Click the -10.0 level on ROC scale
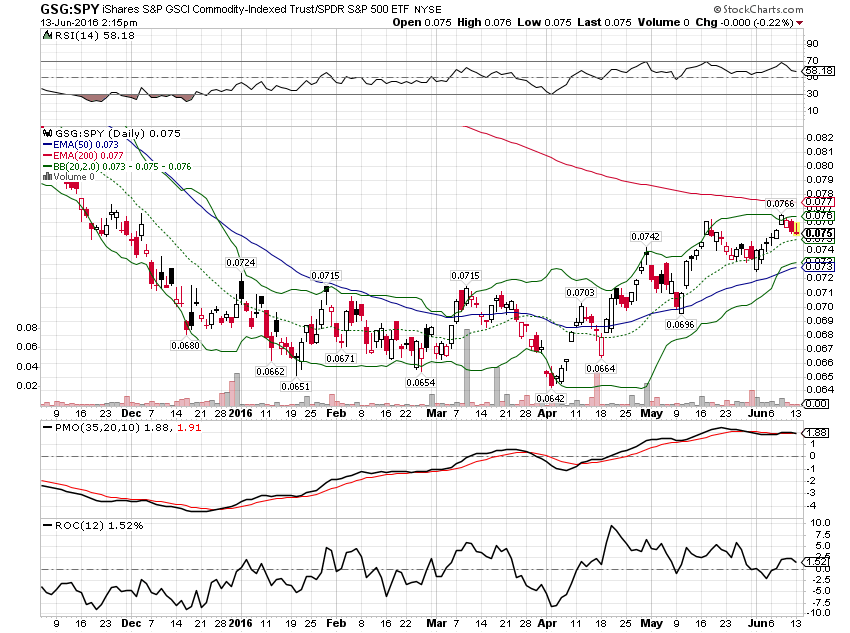This screenshot has height=633, width=850. tap(820, 613)
